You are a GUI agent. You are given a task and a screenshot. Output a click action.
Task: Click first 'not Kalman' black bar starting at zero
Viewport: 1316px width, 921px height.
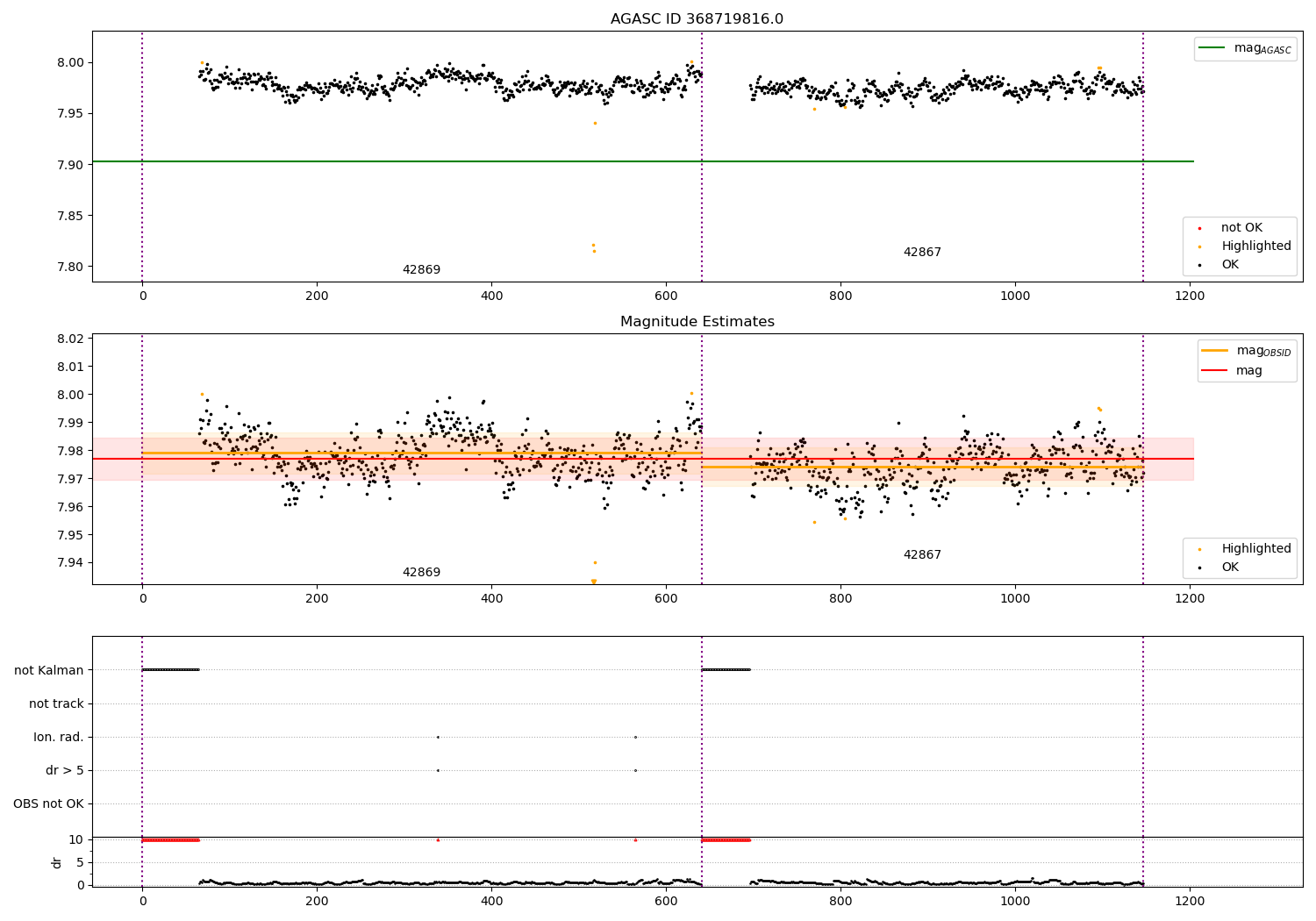[170, 669]
